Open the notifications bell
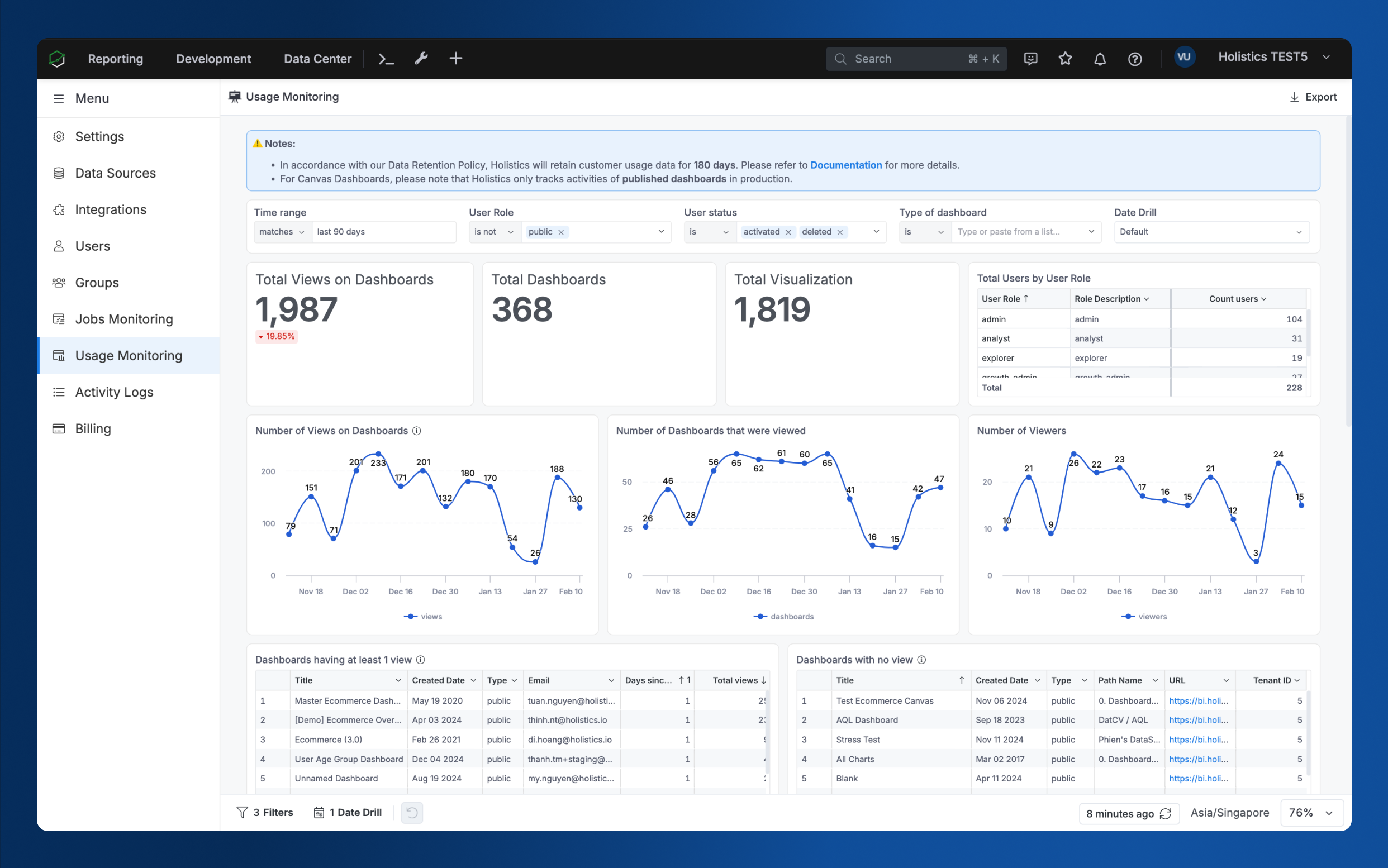1388x868 pixels. (1100, 59)
